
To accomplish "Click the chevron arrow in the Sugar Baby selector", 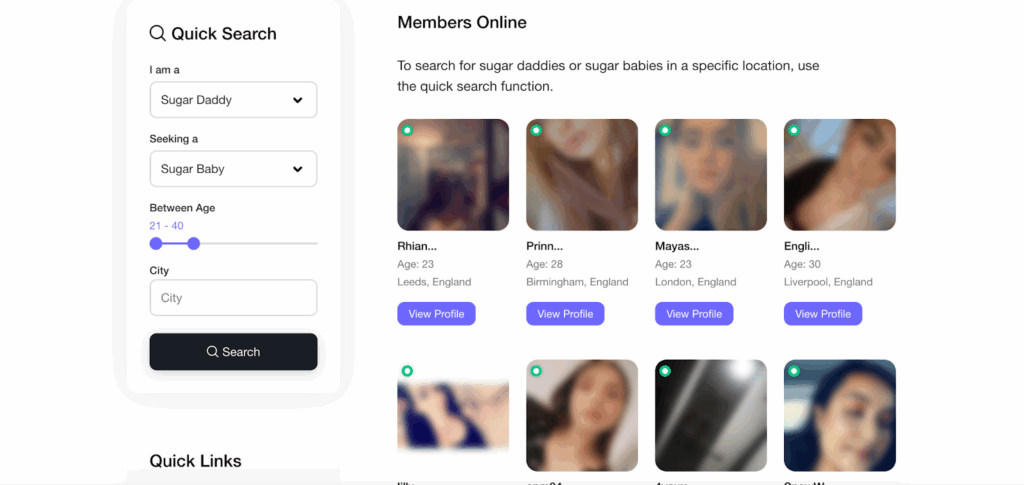I will click(298, 169).
